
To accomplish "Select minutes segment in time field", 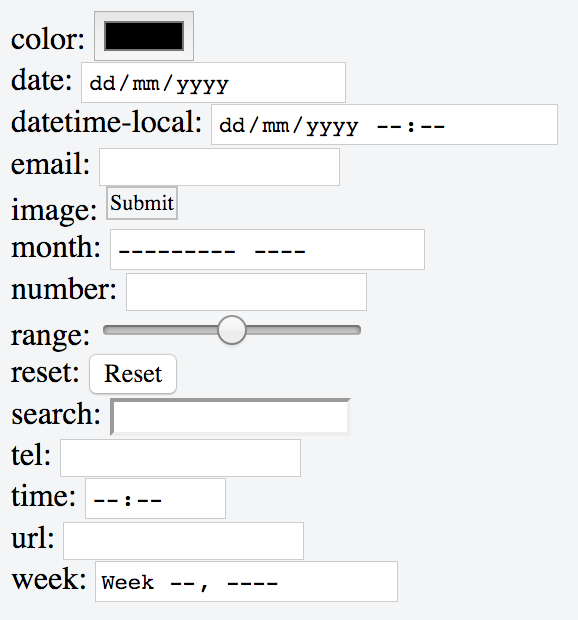I will click(x=149, y=501).
